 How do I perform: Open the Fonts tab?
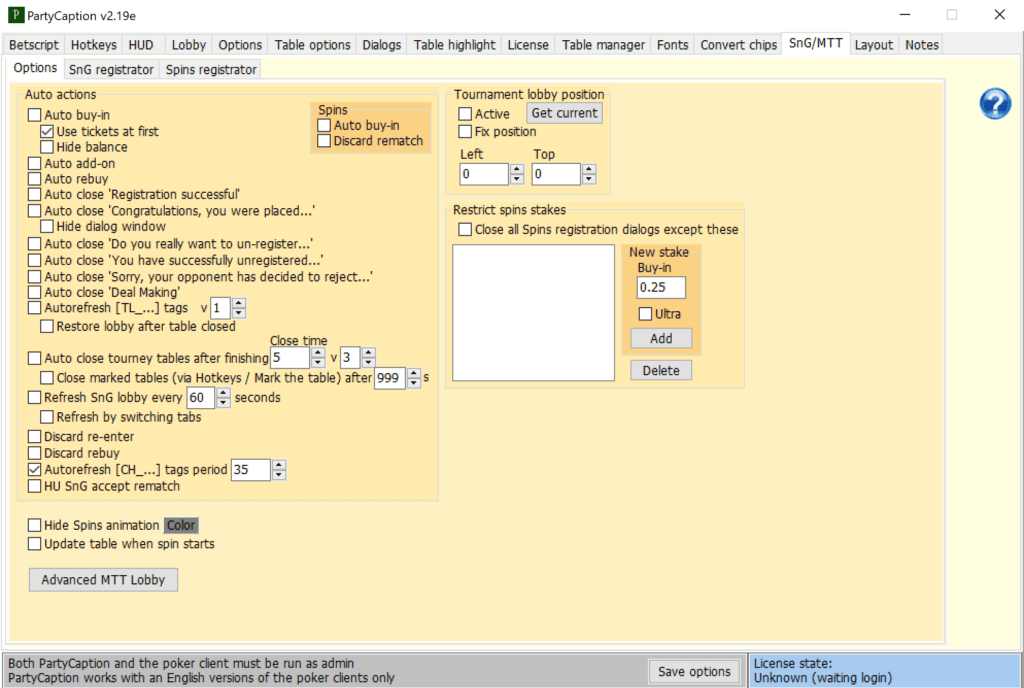click(x=672, y=45)
